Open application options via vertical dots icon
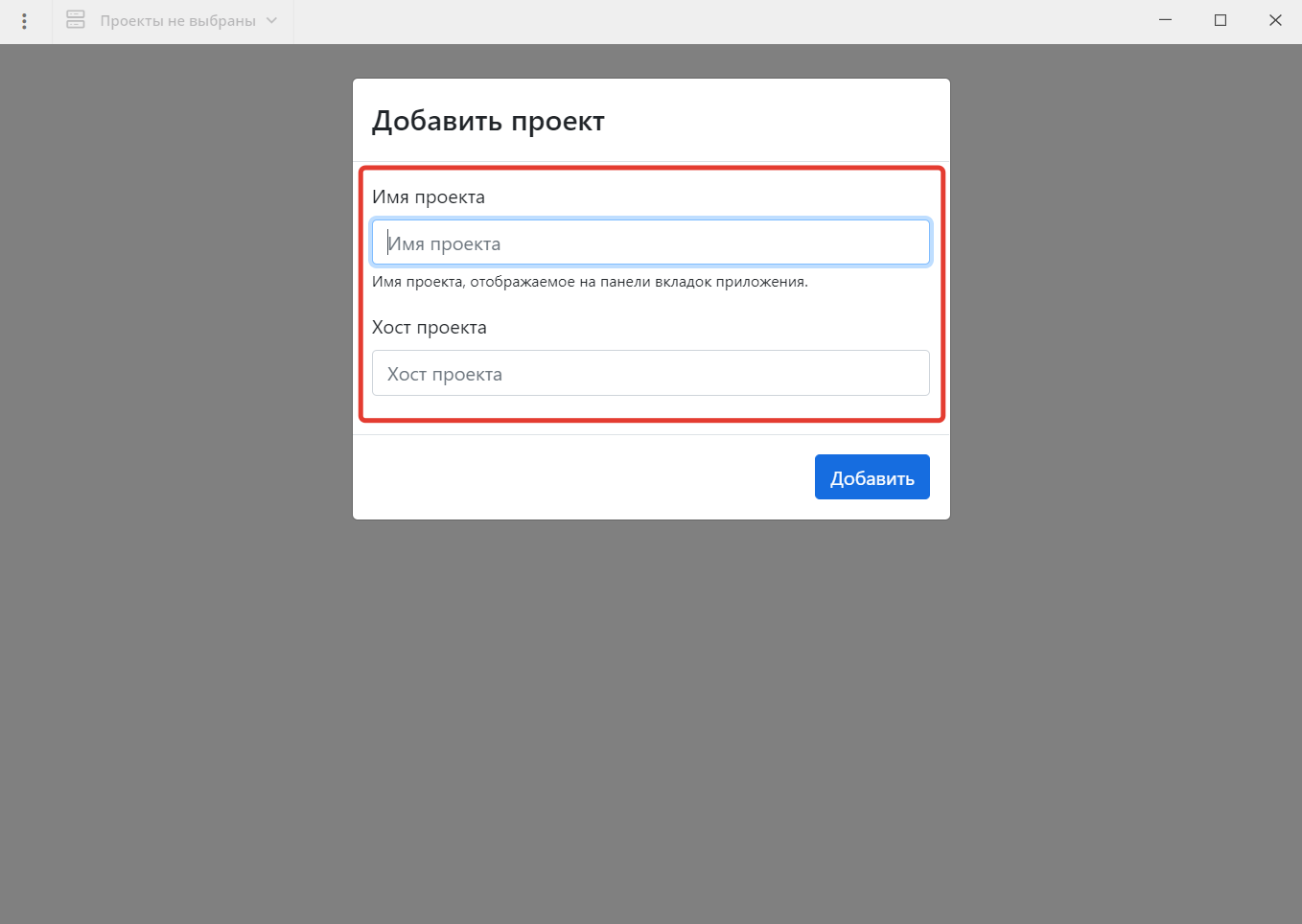 point(24,20)
